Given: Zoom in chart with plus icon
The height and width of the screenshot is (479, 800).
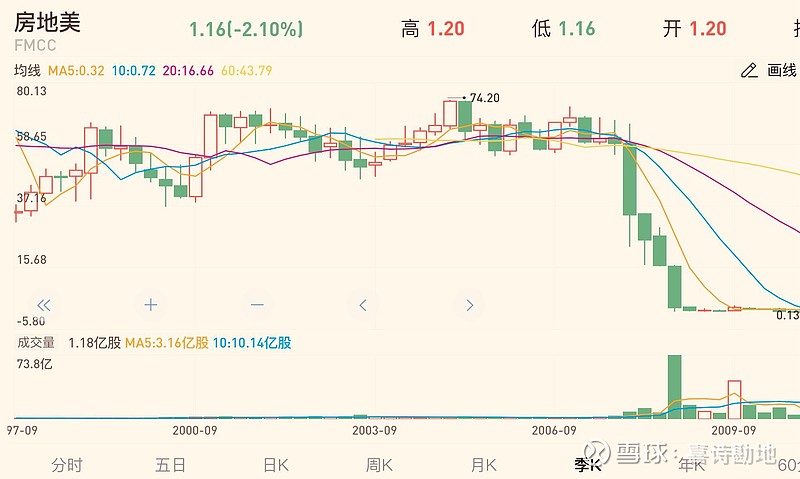Looking at the screenshot, I should [x=151, y=305].
